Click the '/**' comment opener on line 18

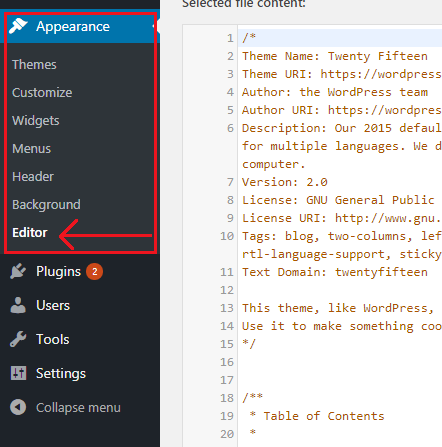253,398
